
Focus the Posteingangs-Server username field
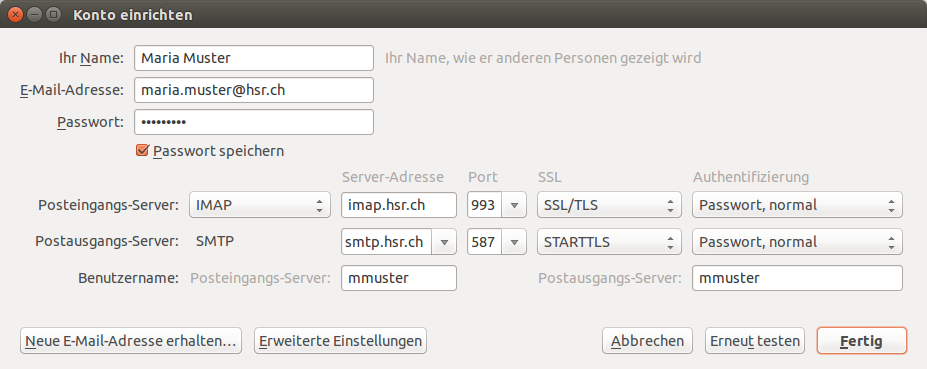pyautogui.click(x=398, y=278)
